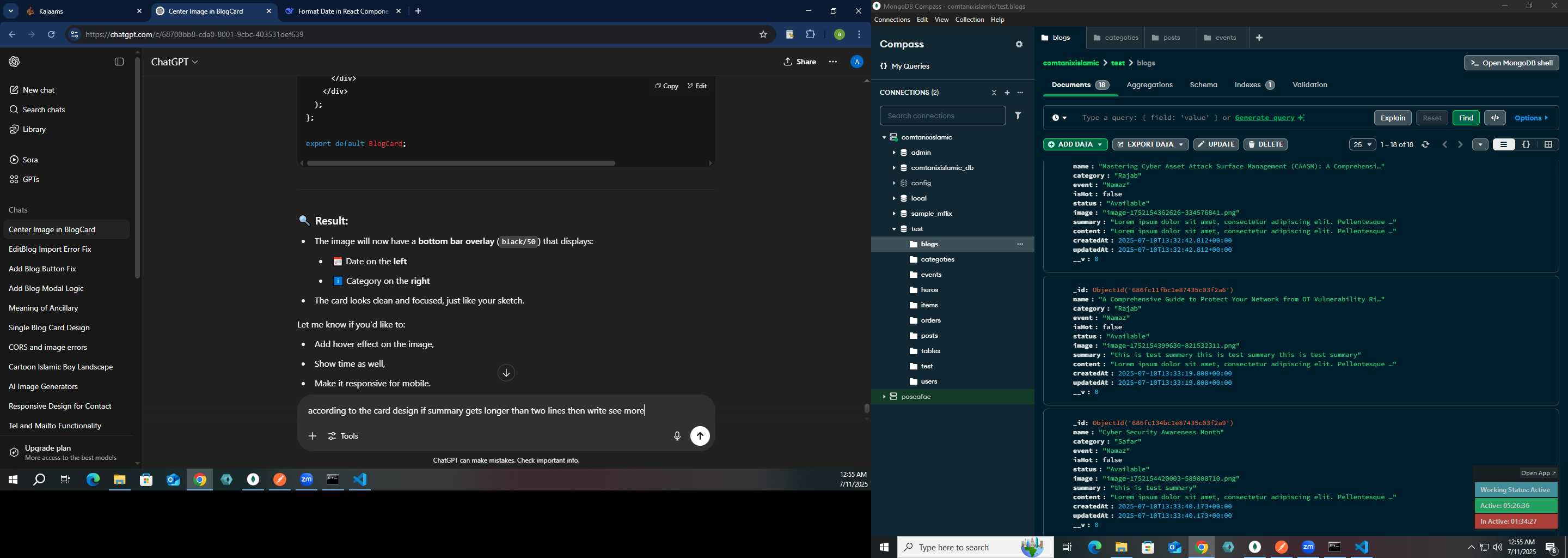Open the ADD DATA dropdown
This screenshot has height=558, width=1568.
[x=1075, y=145]
